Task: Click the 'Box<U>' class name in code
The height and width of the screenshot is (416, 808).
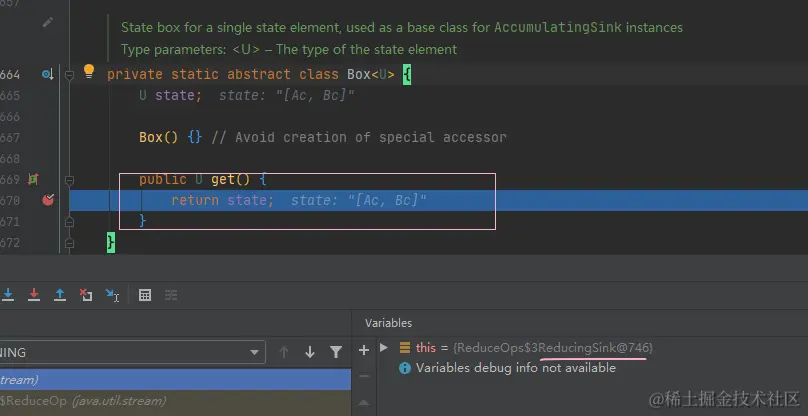Action: coord(371,75)
